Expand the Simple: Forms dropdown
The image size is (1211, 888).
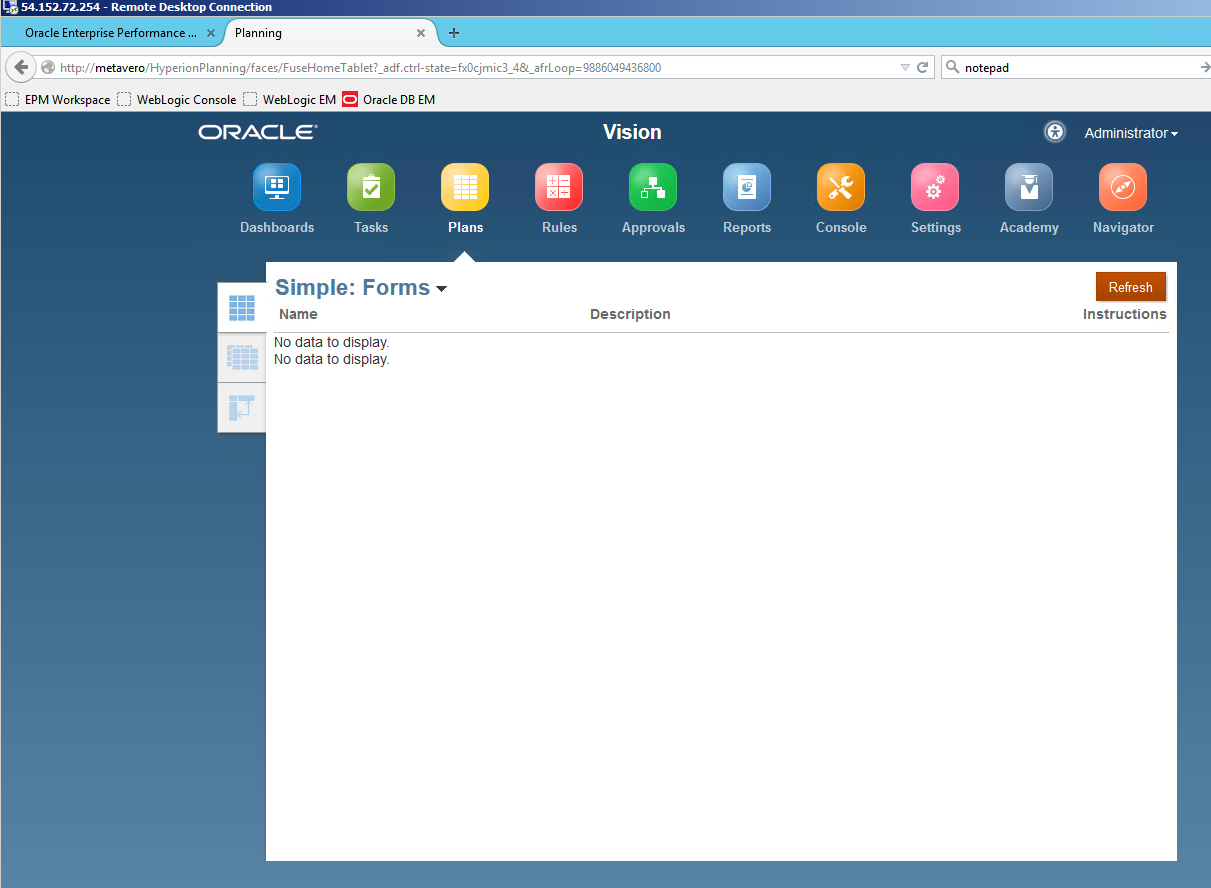[x=441, y=289]
